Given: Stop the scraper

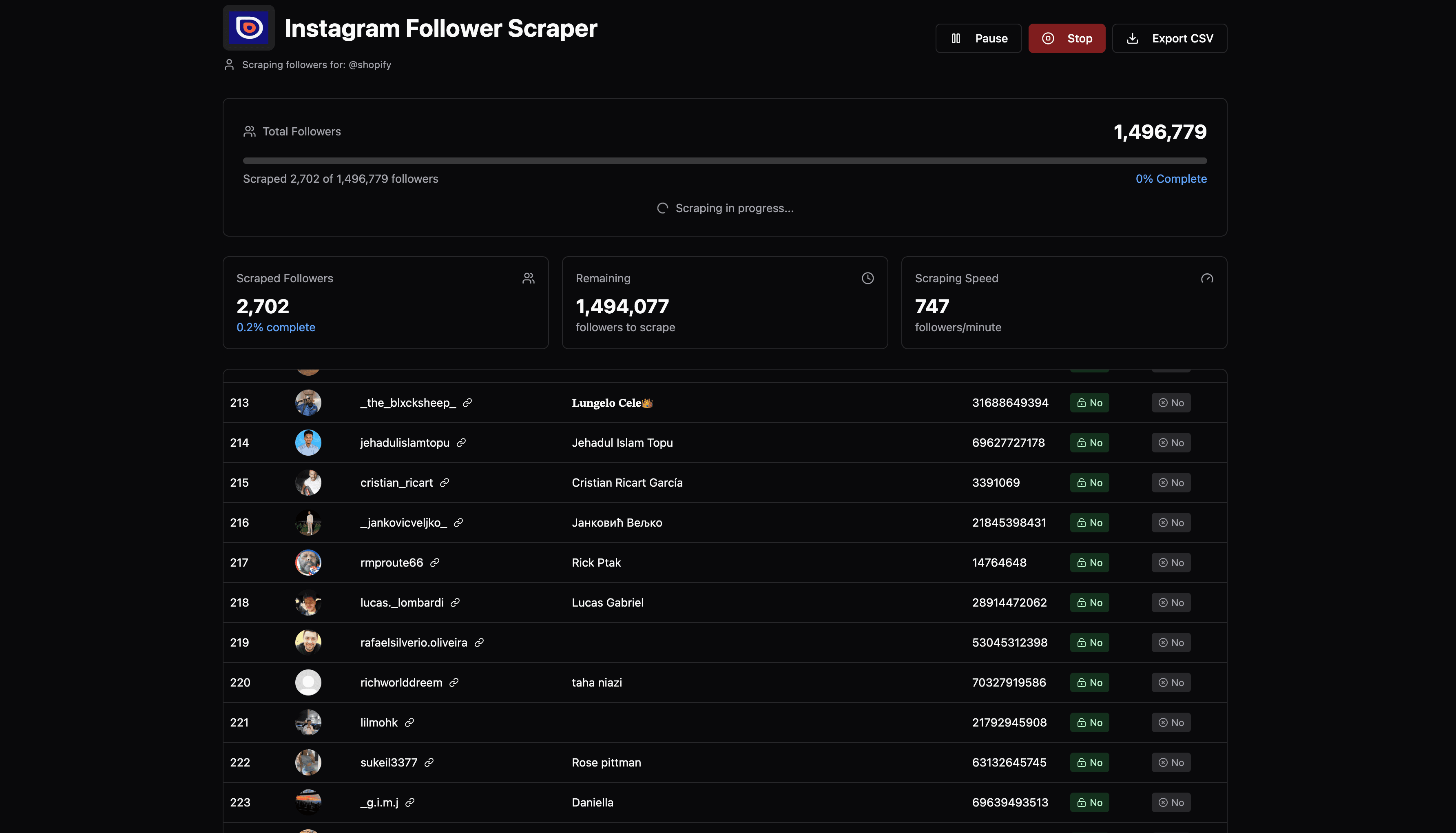Looking at the screenshot, I should [1067, 38].
